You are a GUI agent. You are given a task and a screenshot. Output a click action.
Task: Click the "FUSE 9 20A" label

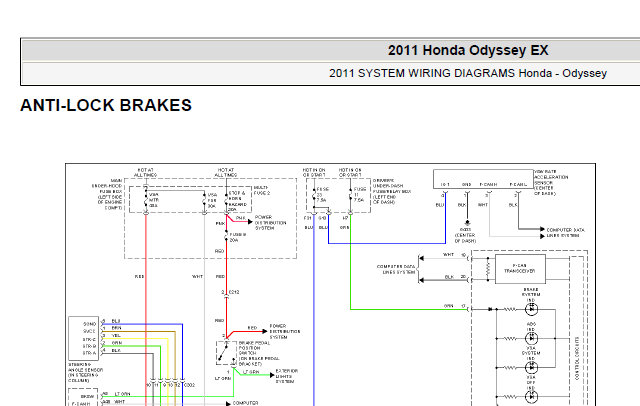point(238,237)
